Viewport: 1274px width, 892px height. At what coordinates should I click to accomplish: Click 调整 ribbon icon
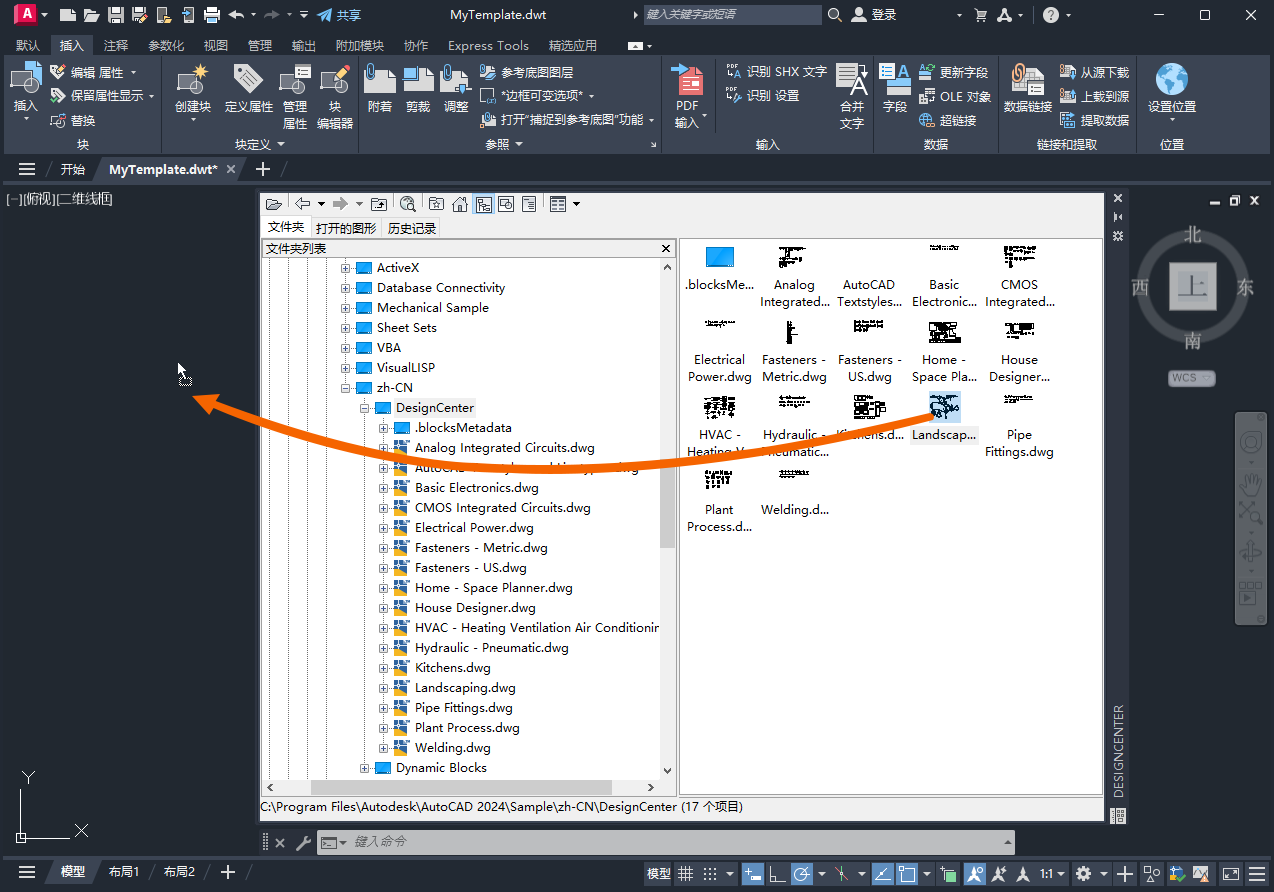(x=456, y=88)
